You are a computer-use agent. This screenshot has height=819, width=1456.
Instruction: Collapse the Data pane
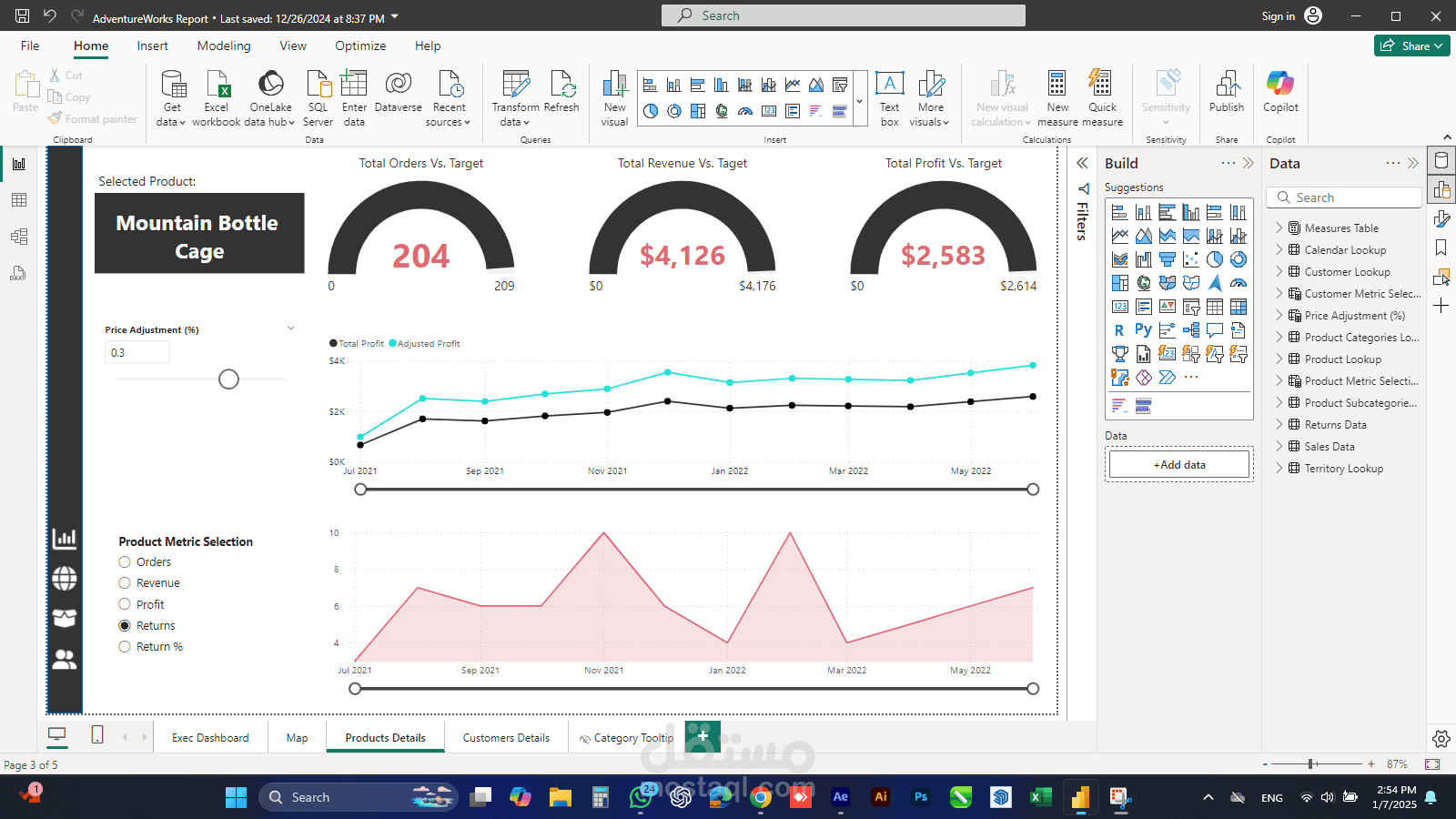point(1413,163)
